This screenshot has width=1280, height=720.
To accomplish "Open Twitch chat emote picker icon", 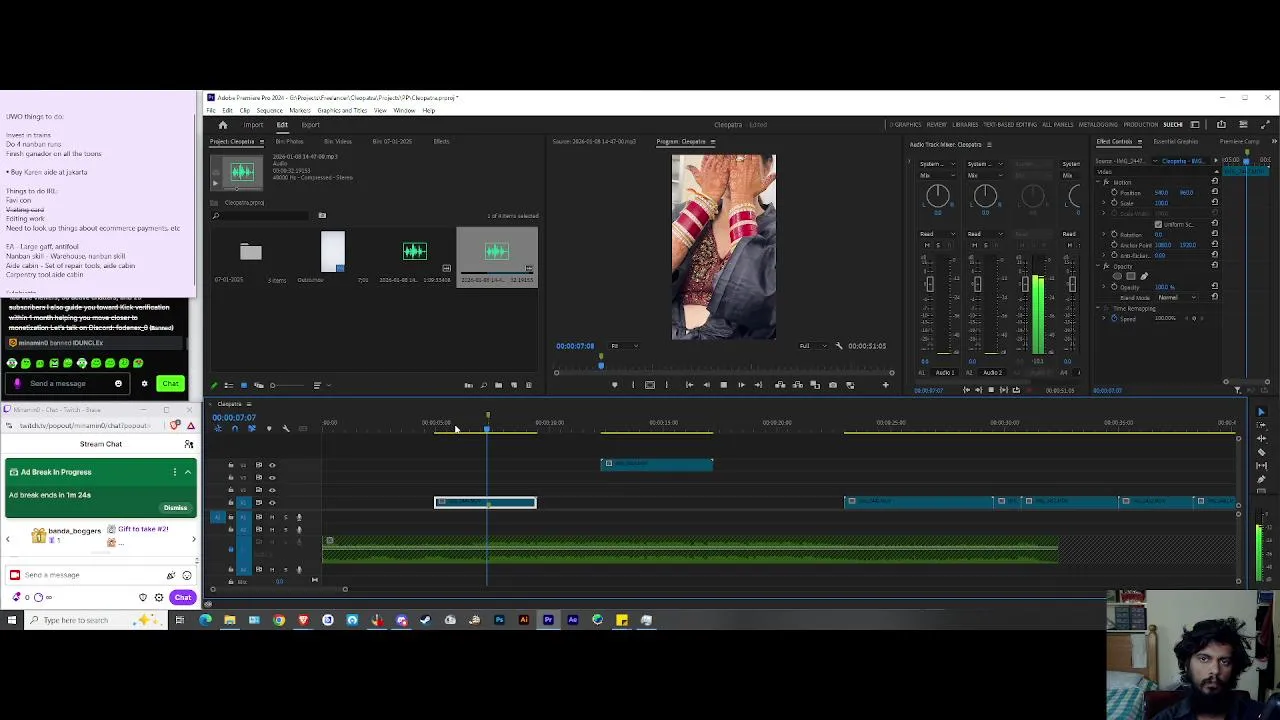I will click(x=187, y=575).
